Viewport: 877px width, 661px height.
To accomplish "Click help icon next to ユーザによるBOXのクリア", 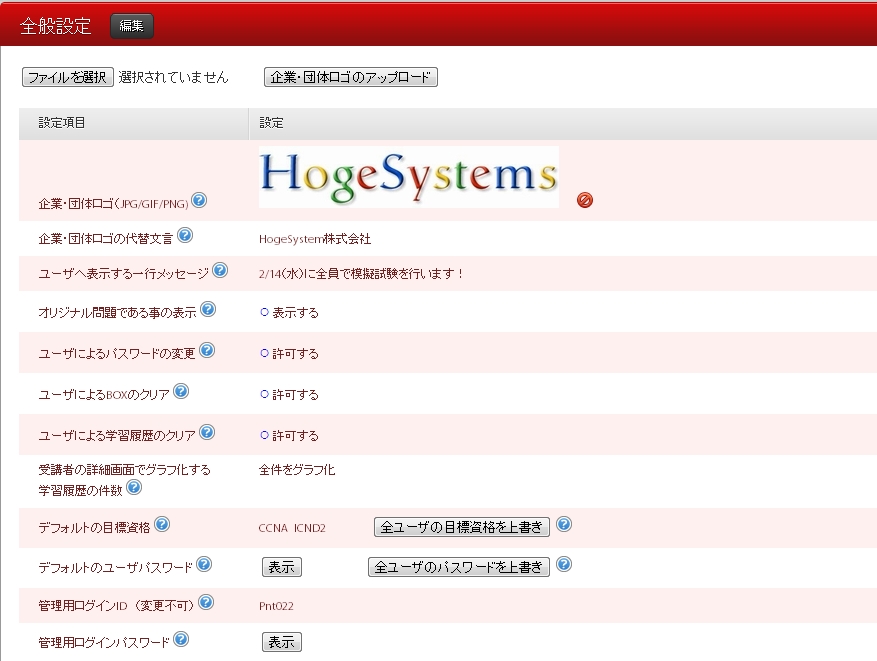I will 181,391.
